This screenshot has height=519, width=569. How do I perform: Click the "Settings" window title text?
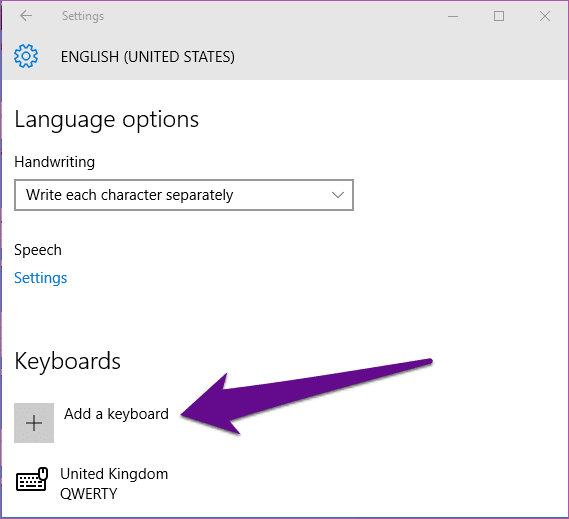pos(83,16)
